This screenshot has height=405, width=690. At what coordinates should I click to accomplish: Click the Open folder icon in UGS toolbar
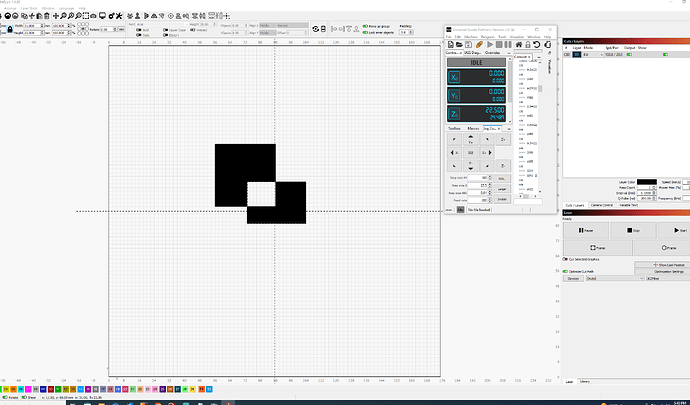(x=459, y=44)
